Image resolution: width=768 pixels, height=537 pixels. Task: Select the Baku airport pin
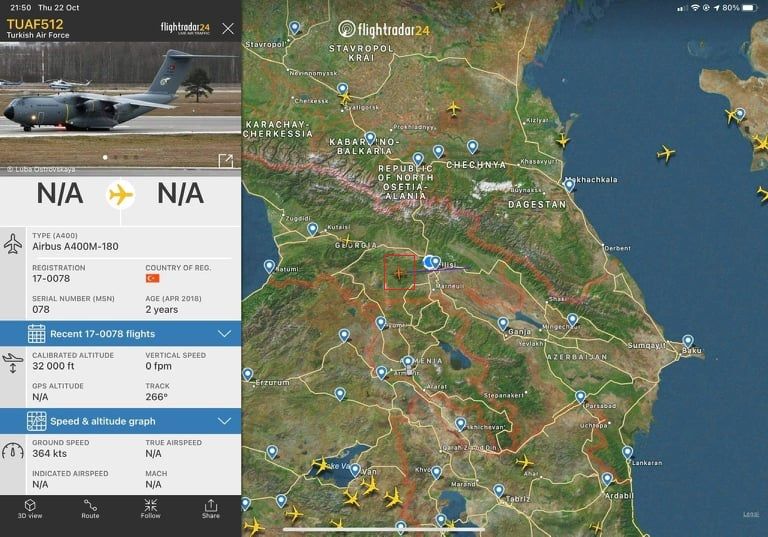tap(688, 341)
